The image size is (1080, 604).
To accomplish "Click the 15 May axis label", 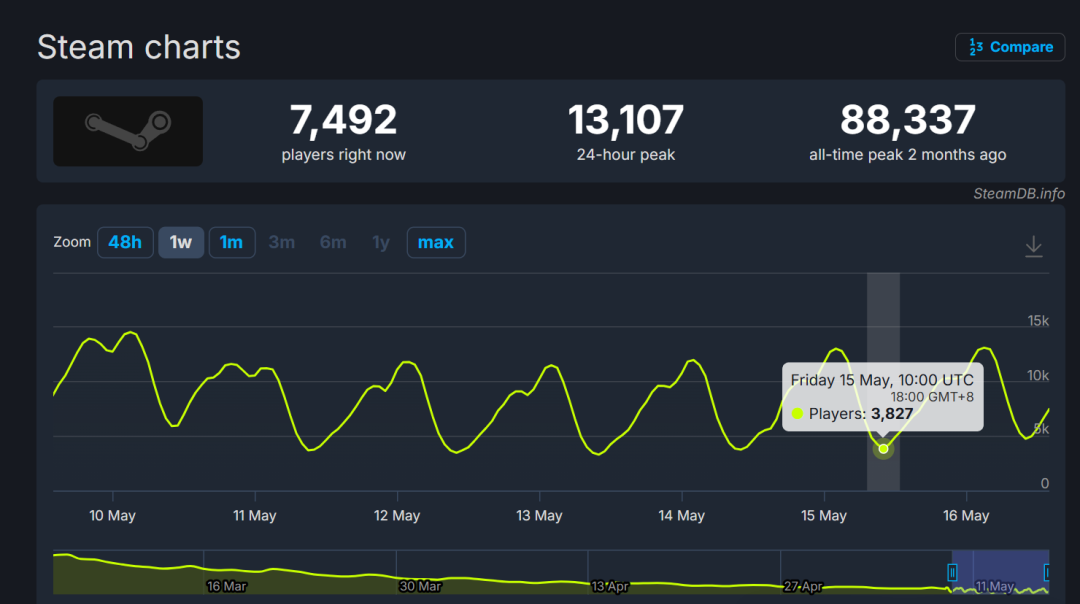I will tap(824, 515).
